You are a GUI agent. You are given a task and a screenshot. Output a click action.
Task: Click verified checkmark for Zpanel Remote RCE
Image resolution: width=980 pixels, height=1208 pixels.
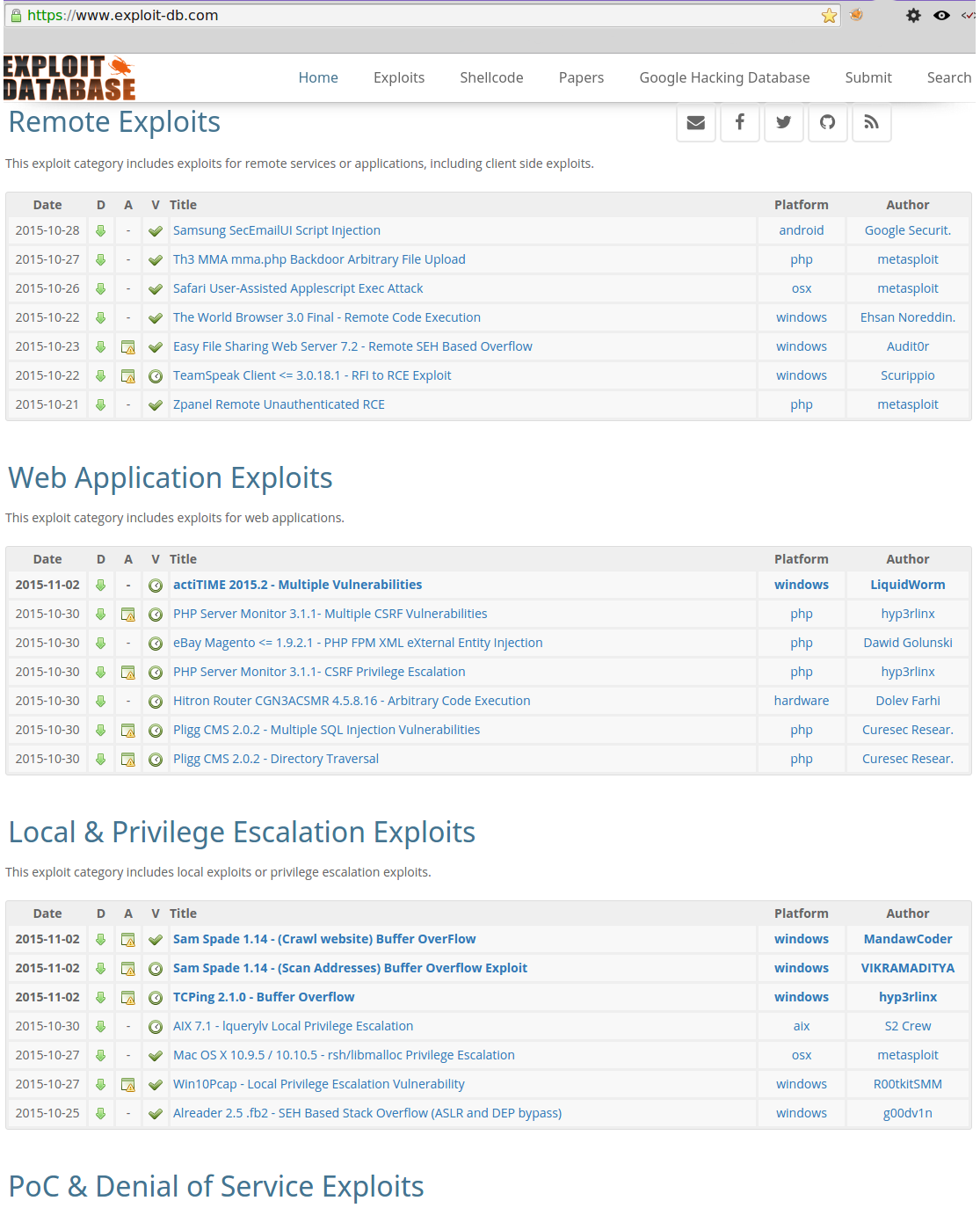[x=156, y=404]
